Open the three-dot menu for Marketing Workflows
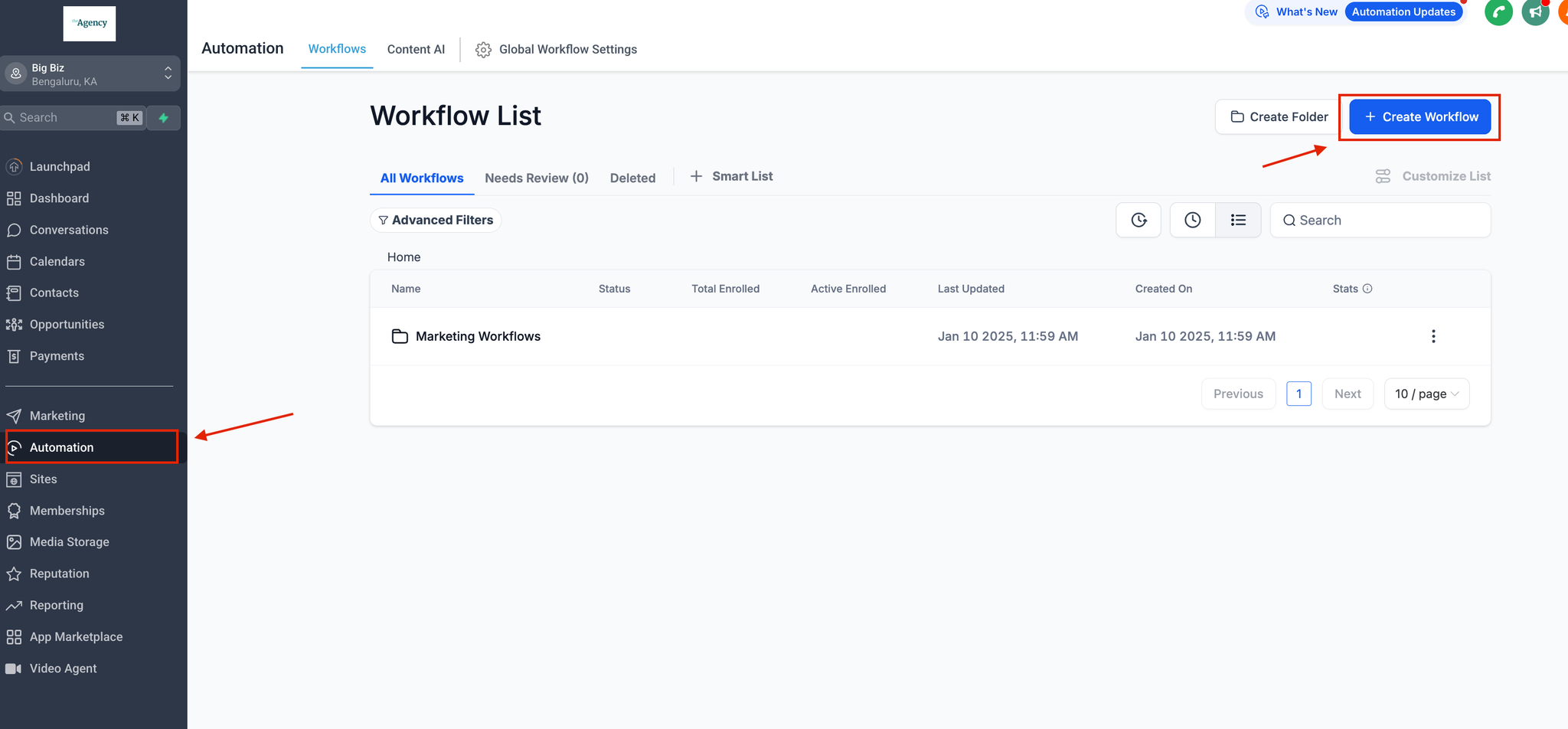1568x729 pixels. (1433, 336)
